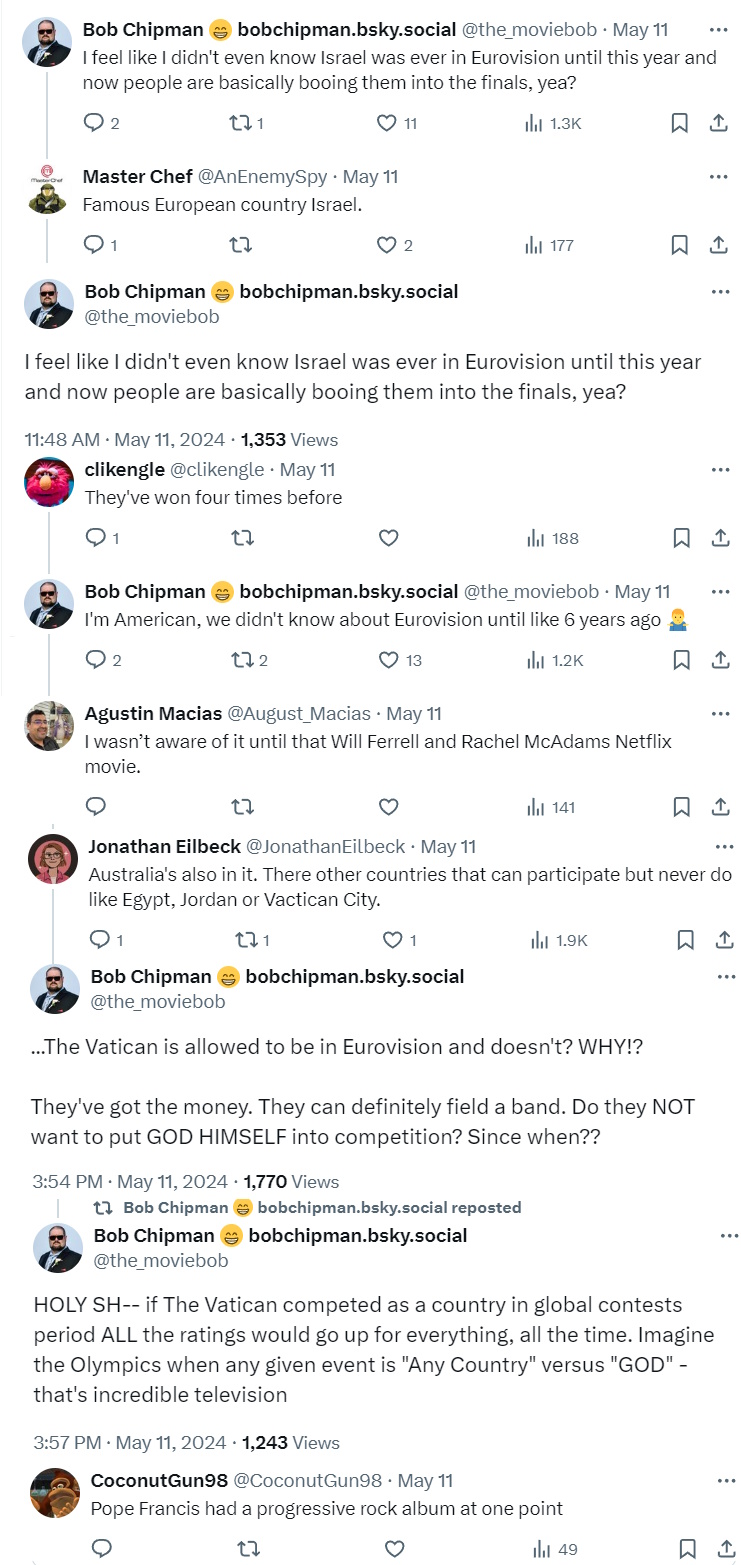Reply to Master Chef's tweet
741x1565 pixels.
point(93,245)
